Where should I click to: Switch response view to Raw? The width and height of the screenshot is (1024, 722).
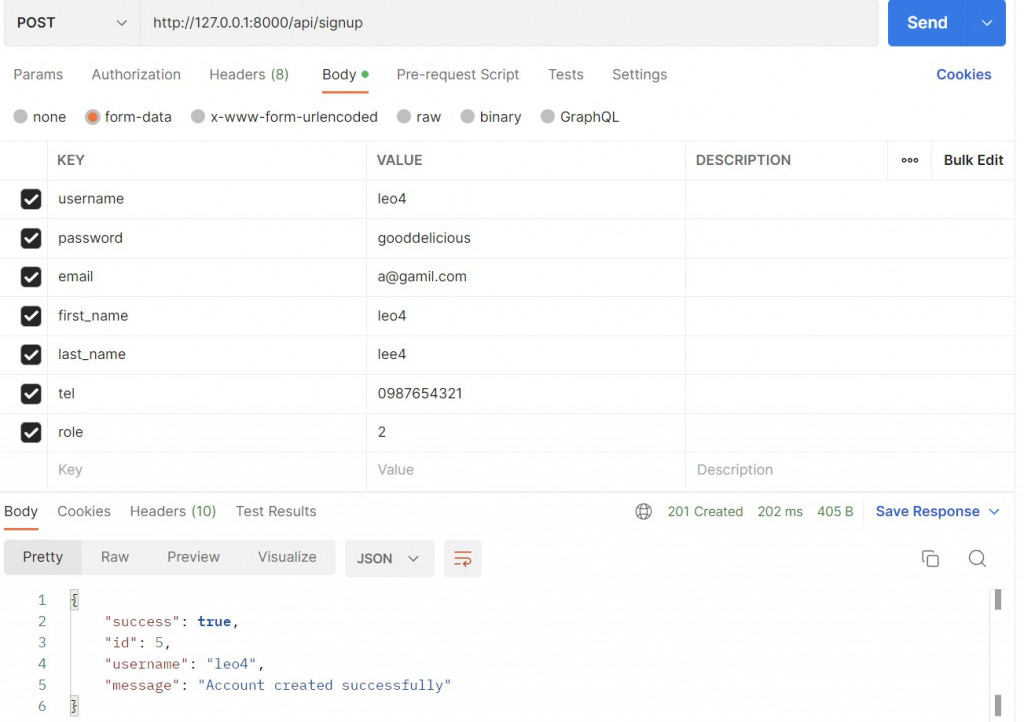click(x=115, y=557)
